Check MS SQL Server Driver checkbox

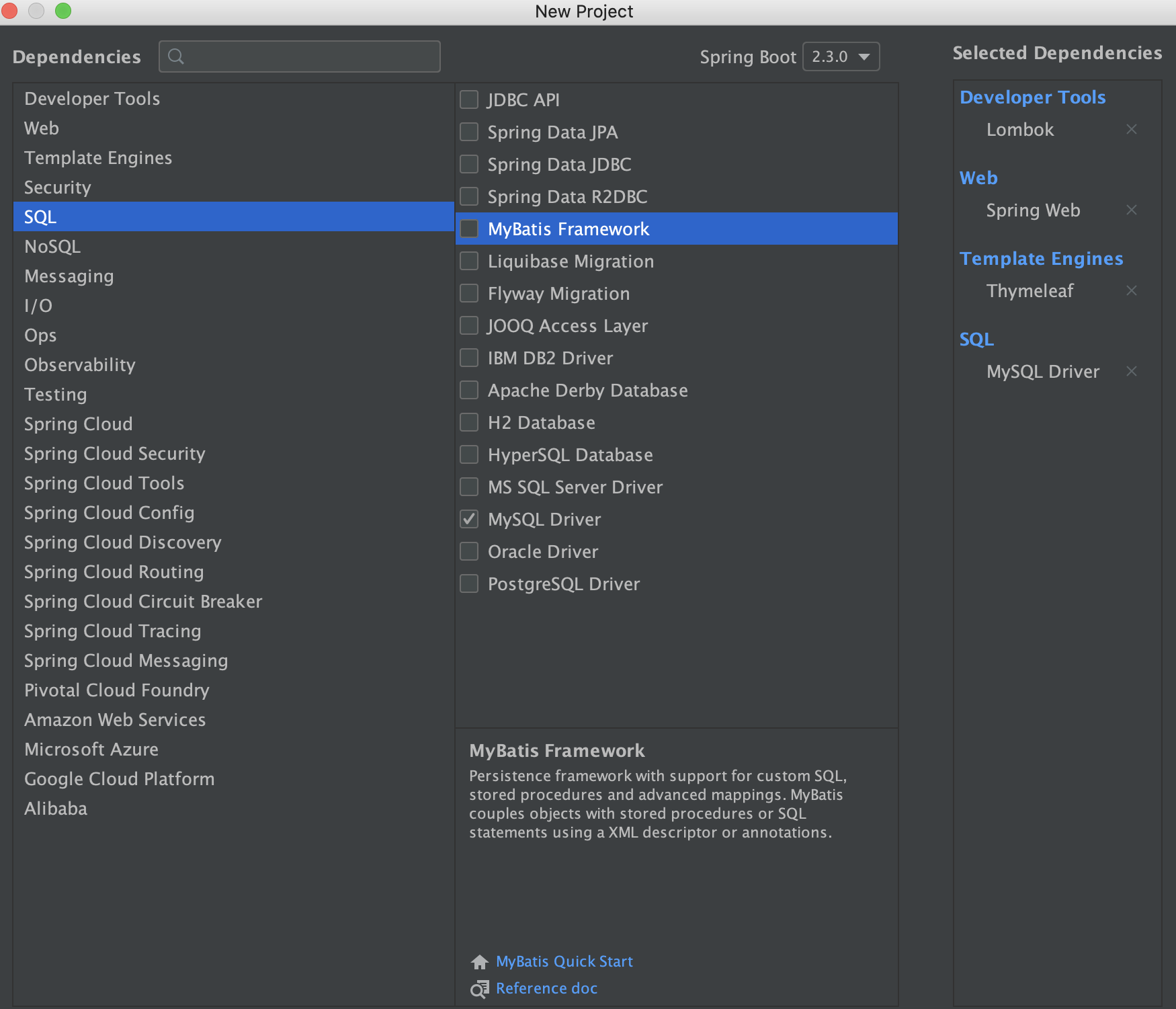coord(469,487)
